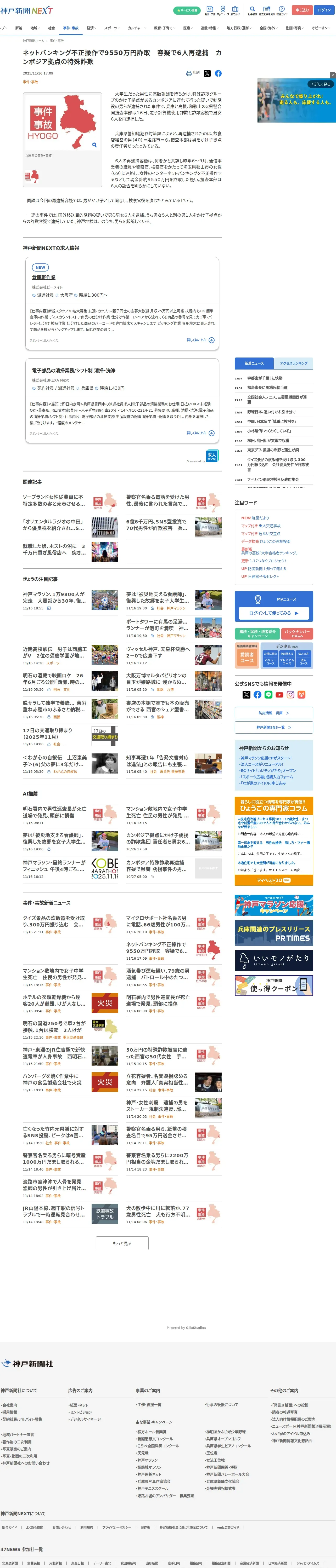This screenshot has width=336, height=1568.
Task: Share the article via the X icon
Action: click(x=207, y=73)
